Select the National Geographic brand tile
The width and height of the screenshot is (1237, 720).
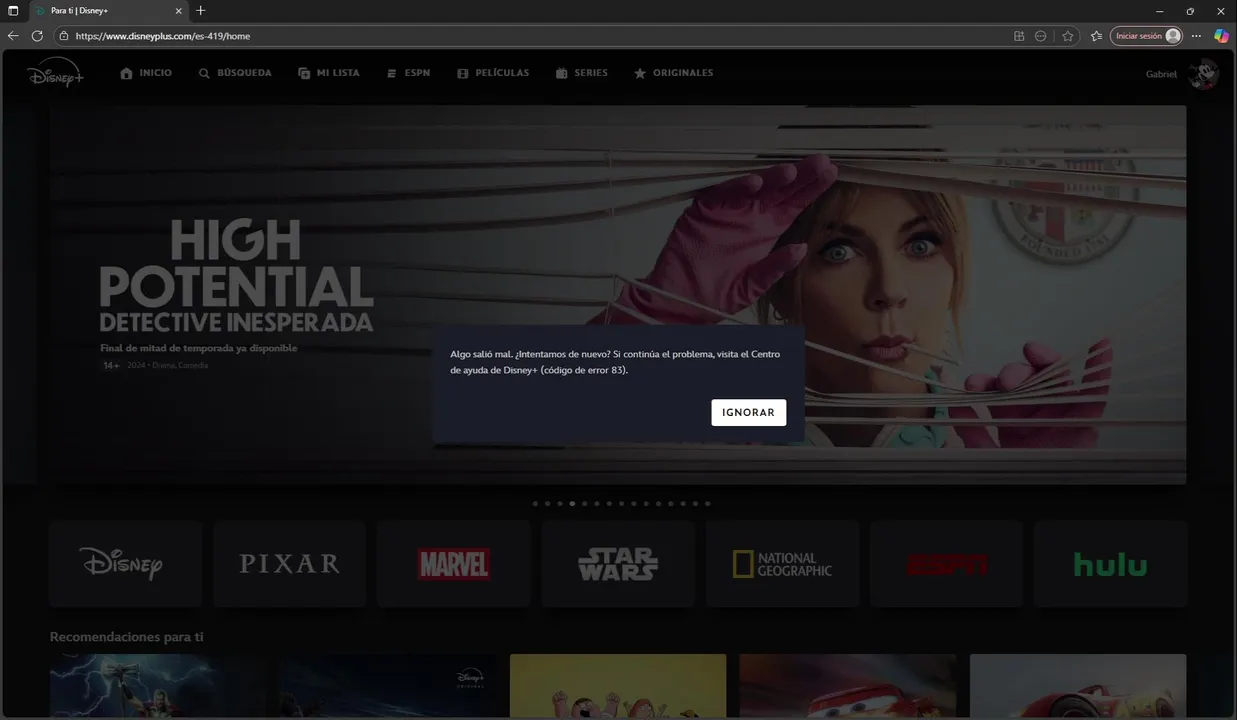click(x=782, y=563)
